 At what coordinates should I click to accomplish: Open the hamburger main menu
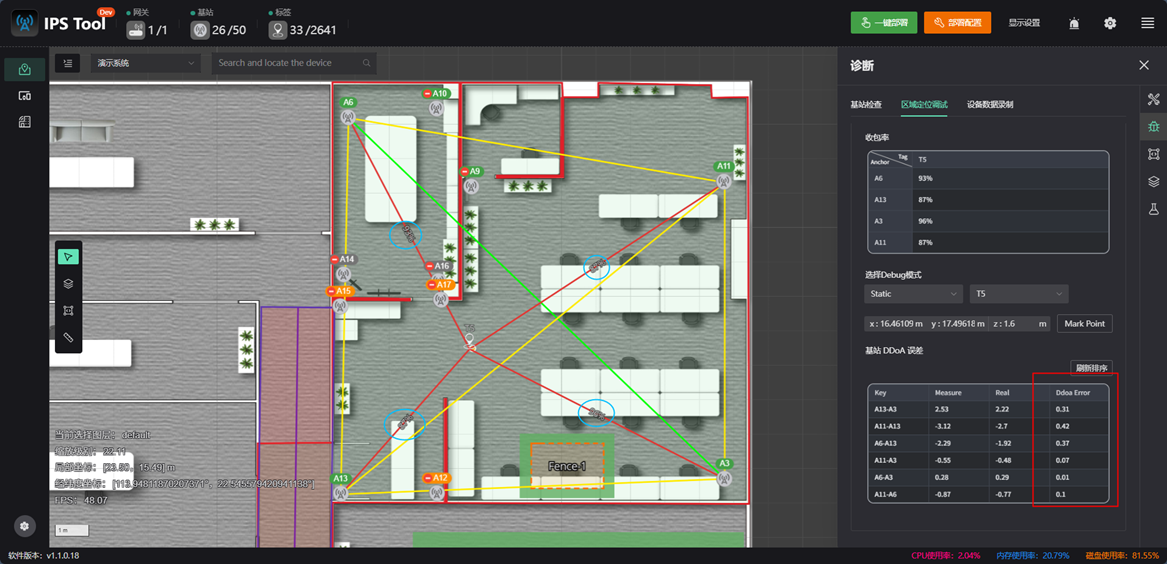(x=1147, y=23)
